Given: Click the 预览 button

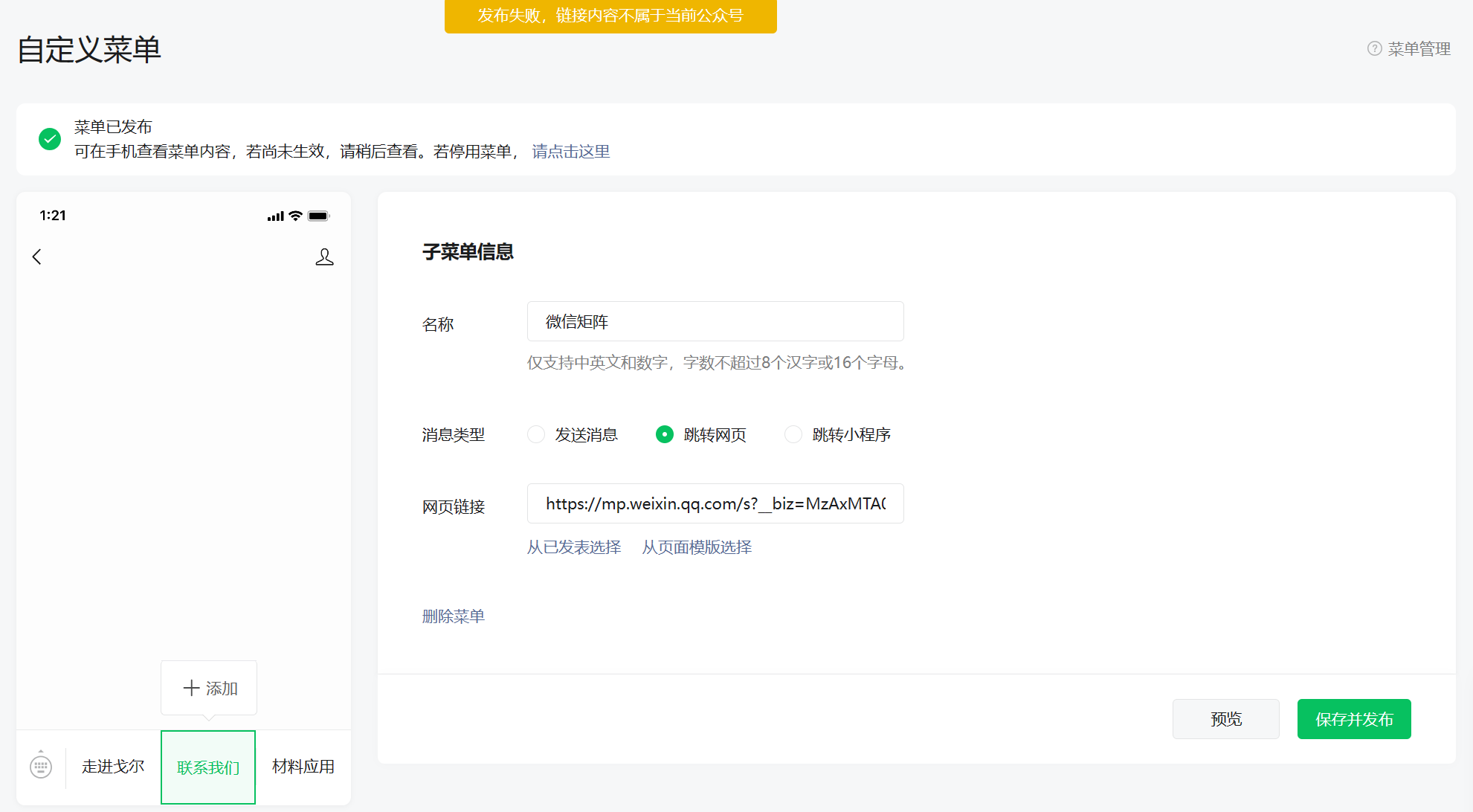Looking at the screenshot, I should 1225,719.
